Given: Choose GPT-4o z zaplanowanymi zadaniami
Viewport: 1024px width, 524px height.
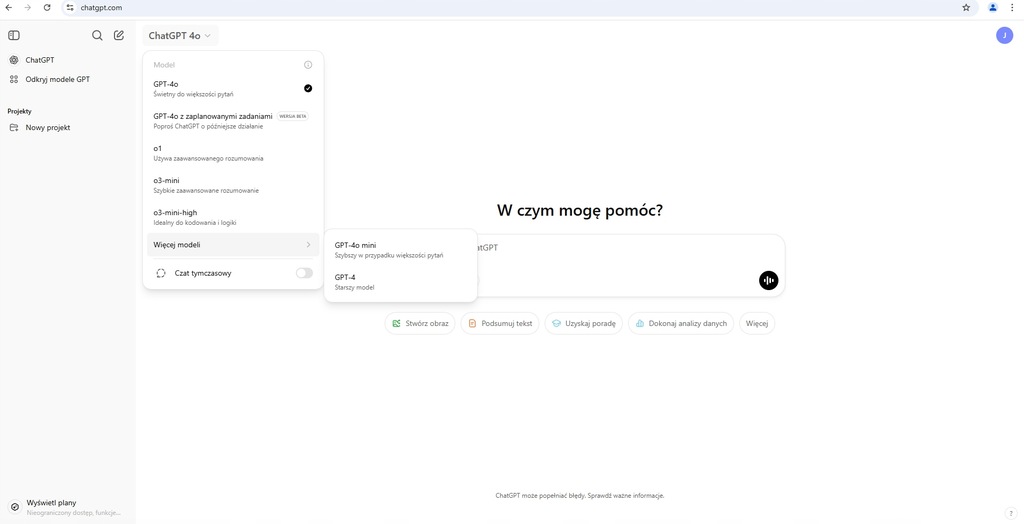Looking at the screenshot, I should coord(232,121).
